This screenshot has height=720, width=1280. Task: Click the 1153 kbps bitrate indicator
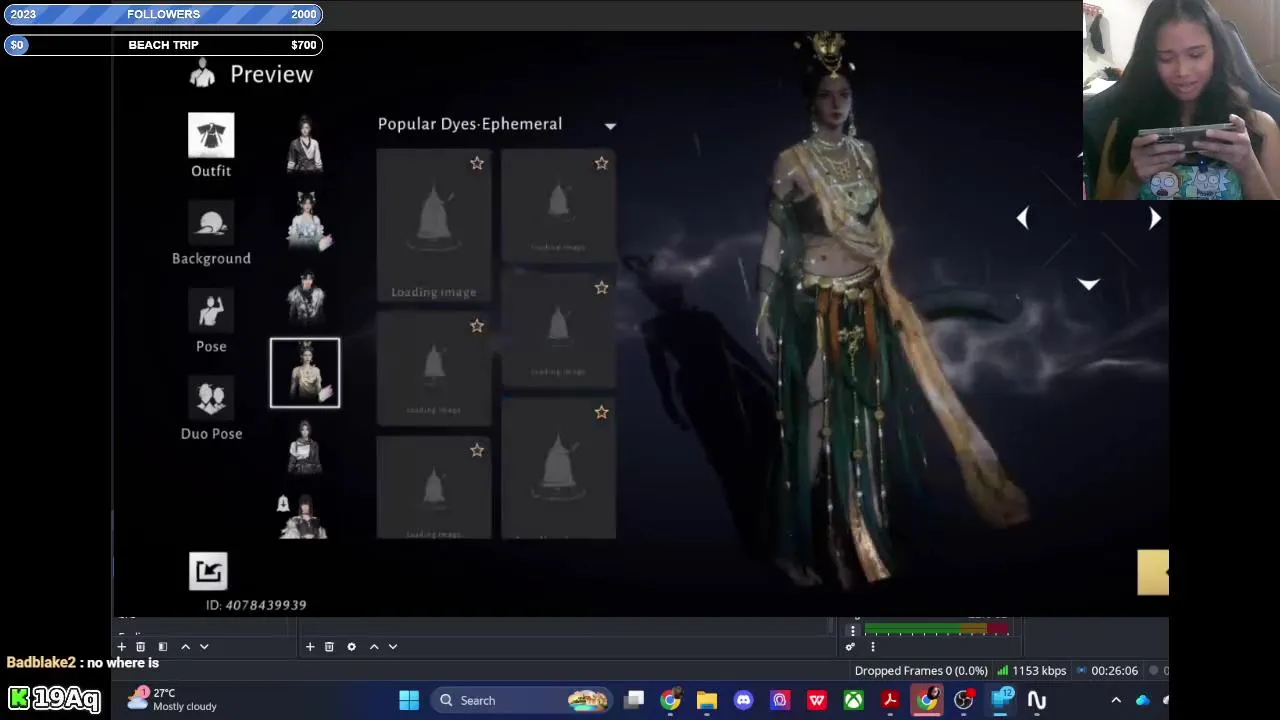click(1031, 671)
